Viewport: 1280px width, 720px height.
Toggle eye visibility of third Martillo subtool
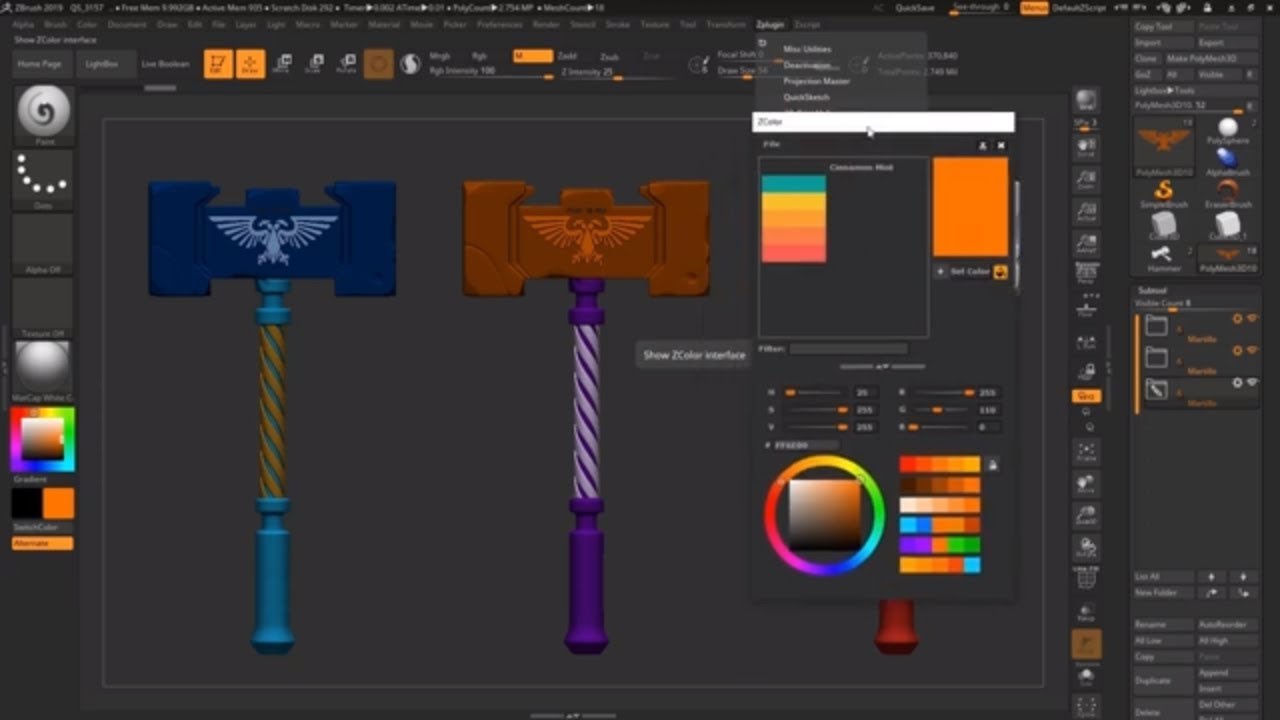[x=1251, y=383]
